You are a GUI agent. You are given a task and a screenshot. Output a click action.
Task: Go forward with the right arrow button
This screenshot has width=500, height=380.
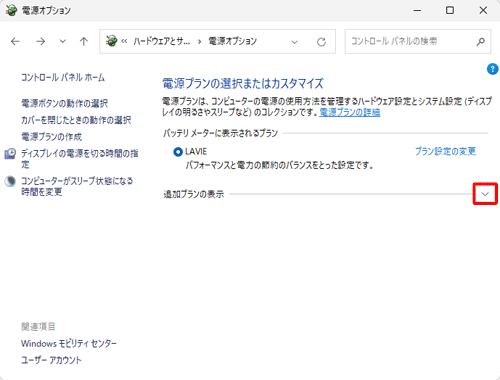41,42
